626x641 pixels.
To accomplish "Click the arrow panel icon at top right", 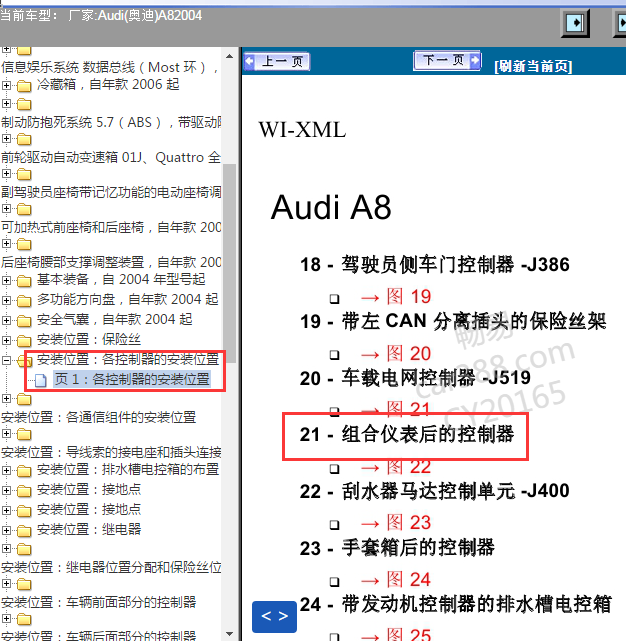I will point(575,22).
